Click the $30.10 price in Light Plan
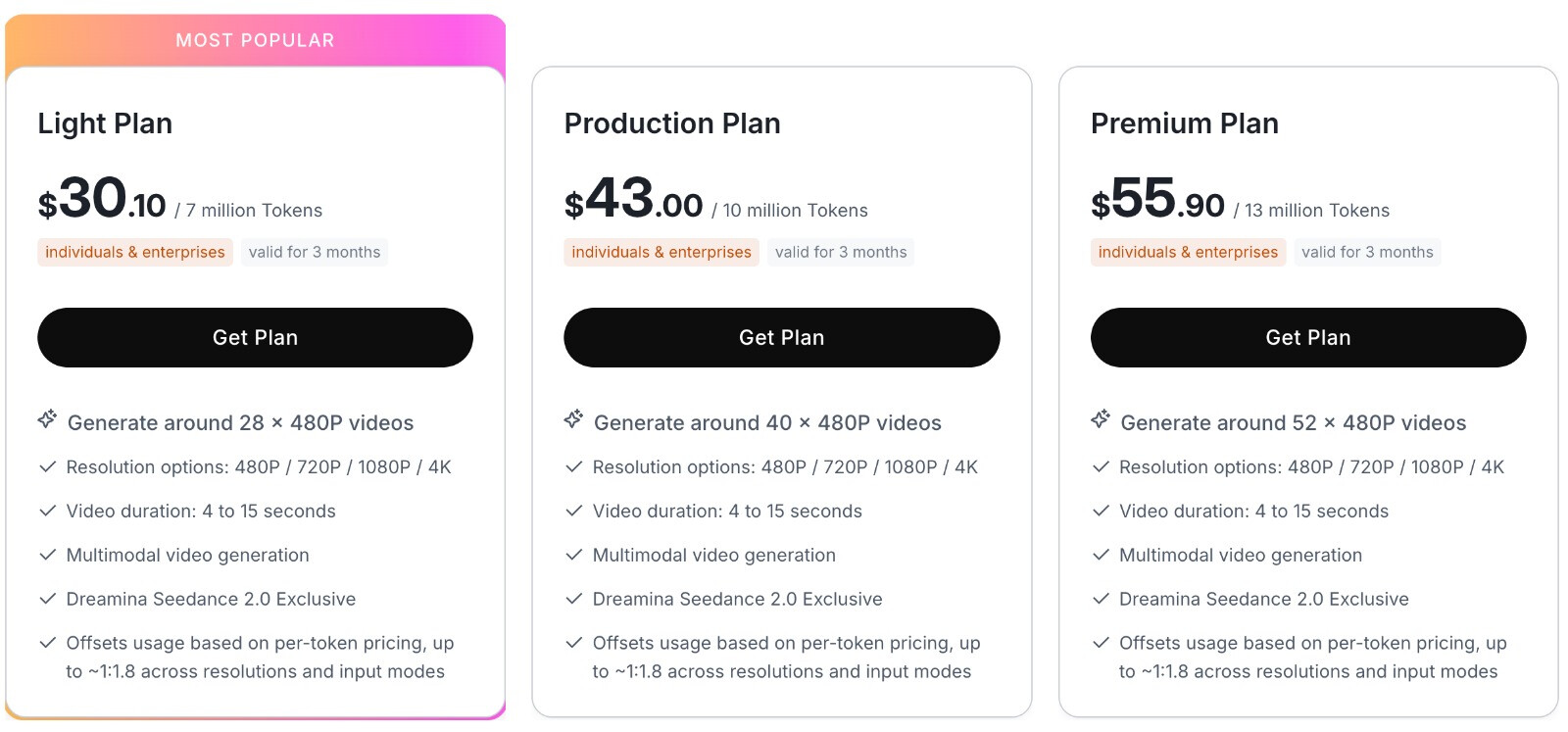 102,199
